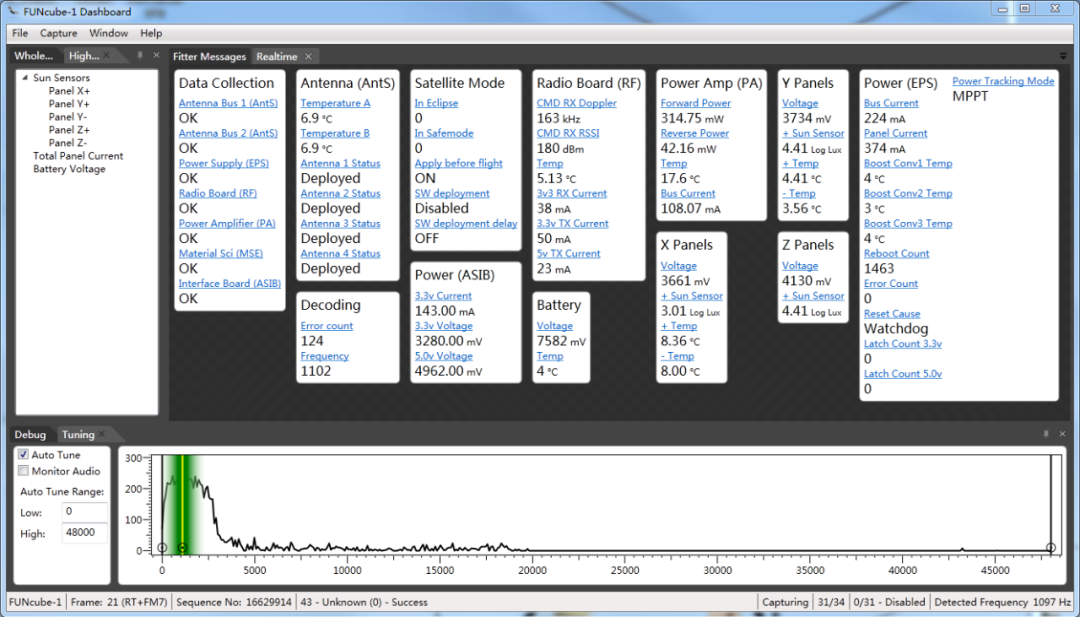Open the File menu
1080x617 pixels.
[20, 33]
